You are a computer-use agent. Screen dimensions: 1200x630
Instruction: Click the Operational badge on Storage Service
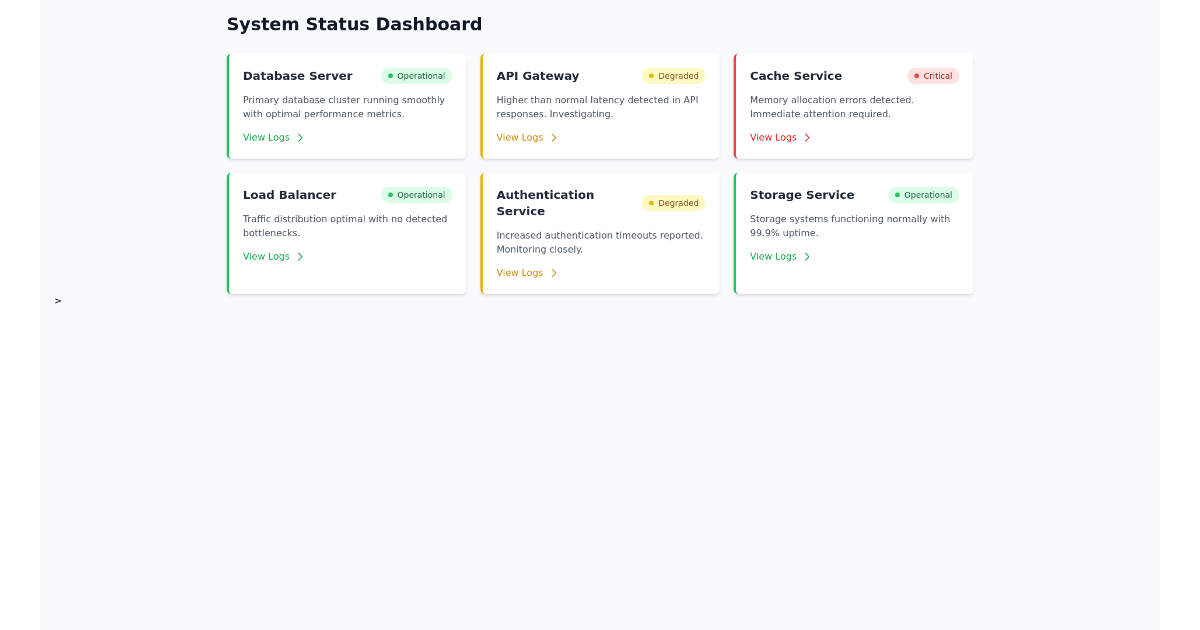[923, 195]
